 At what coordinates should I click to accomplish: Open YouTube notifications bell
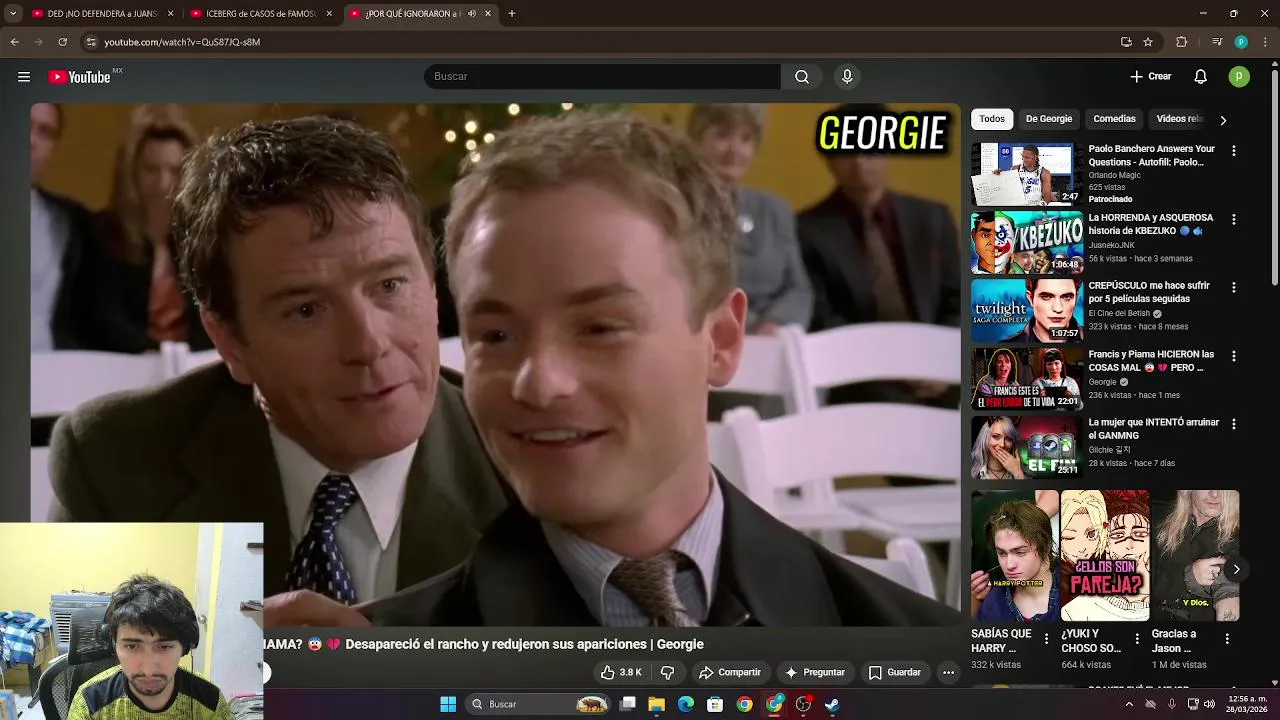pyautogui.click(x=1201, y=77)
